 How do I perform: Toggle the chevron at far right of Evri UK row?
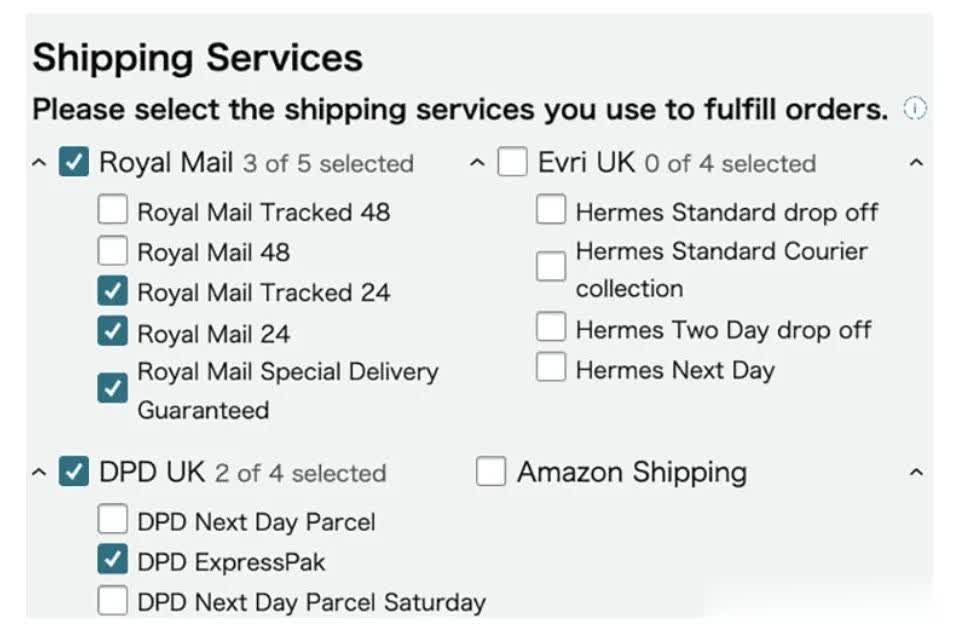click(x=916, y=163)
